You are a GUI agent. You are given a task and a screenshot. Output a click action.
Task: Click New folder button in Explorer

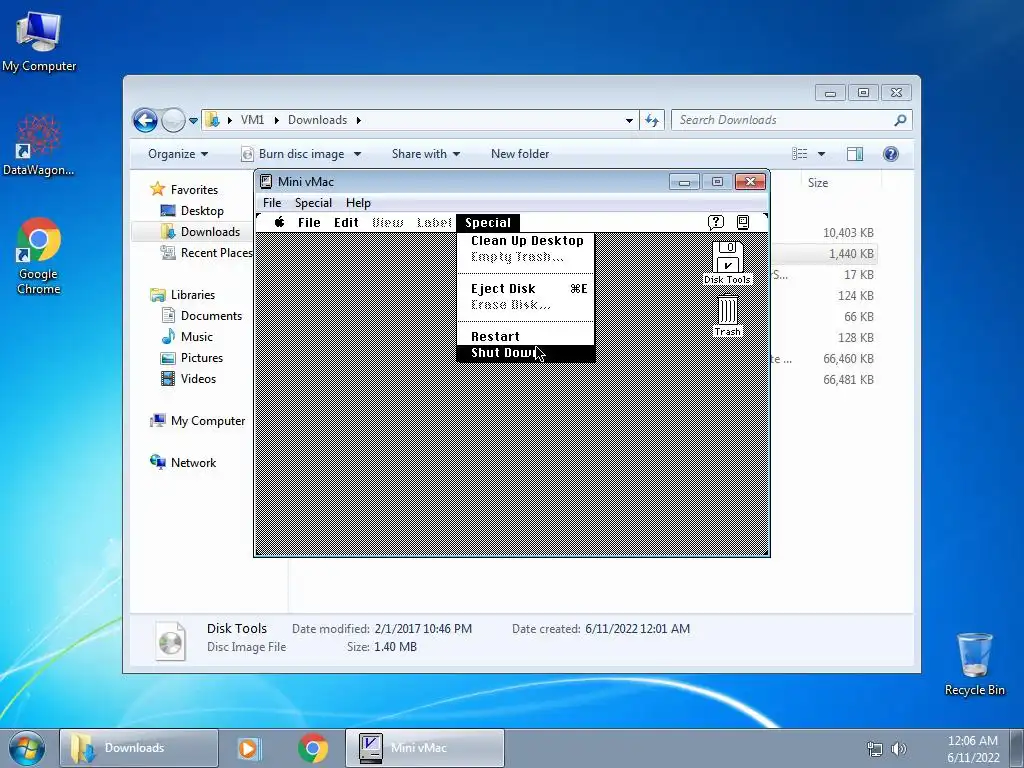520,153
